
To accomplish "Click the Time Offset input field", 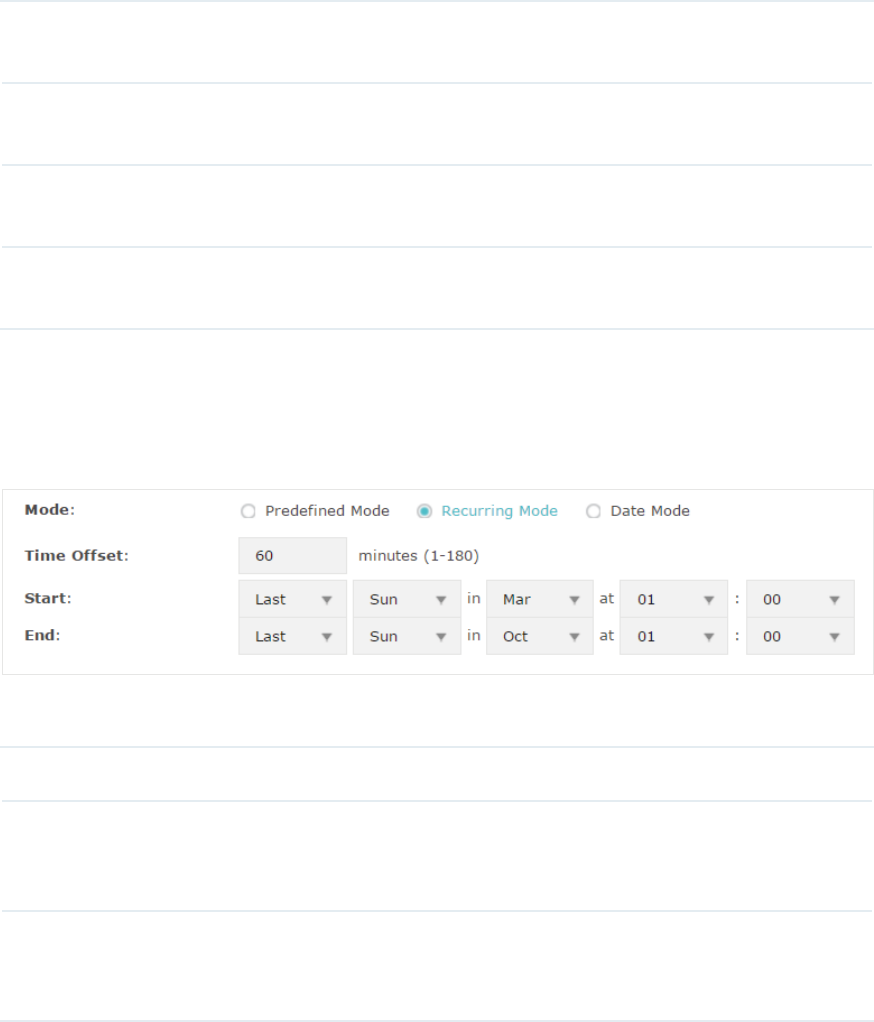I will [293, 556].
